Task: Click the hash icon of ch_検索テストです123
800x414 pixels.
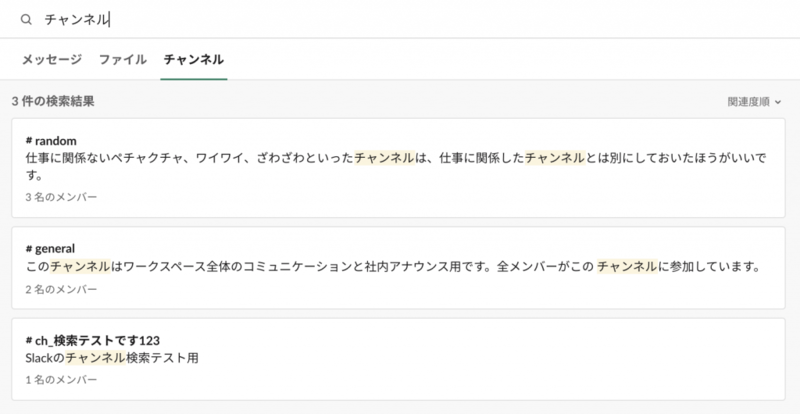Action: 29,340
